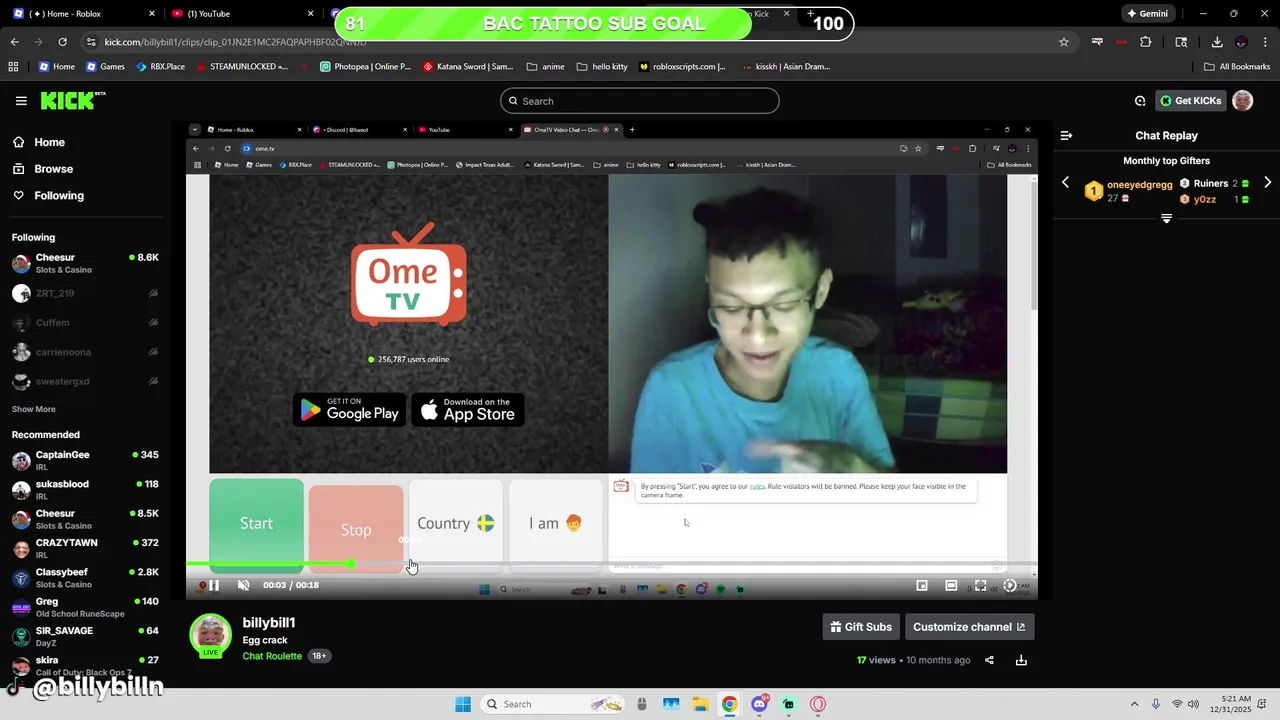
Task: Open the hello kitty bookmarks folder
Action: tap(603, 67)
